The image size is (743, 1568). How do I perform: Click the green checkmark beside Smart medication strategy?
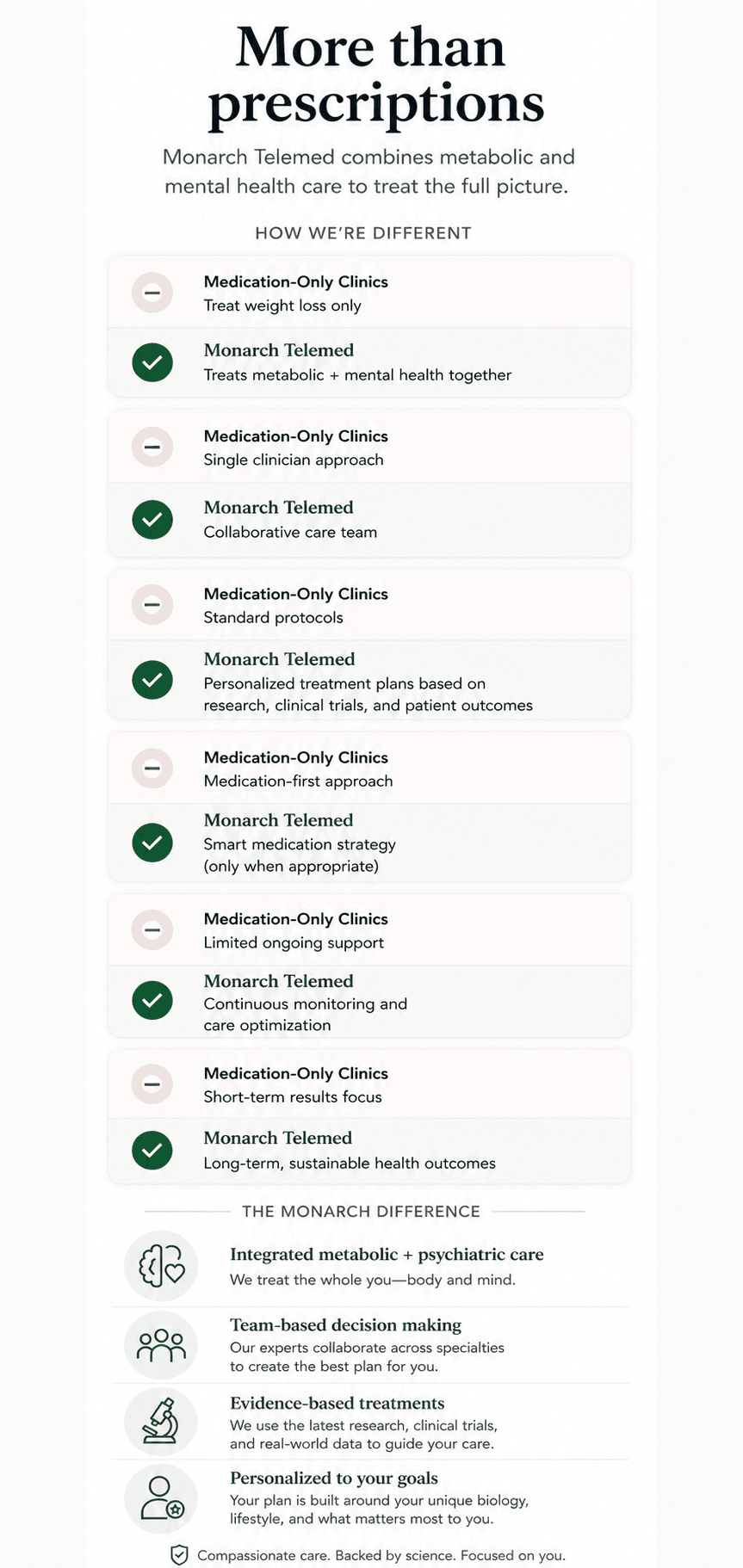click(152, 843)
